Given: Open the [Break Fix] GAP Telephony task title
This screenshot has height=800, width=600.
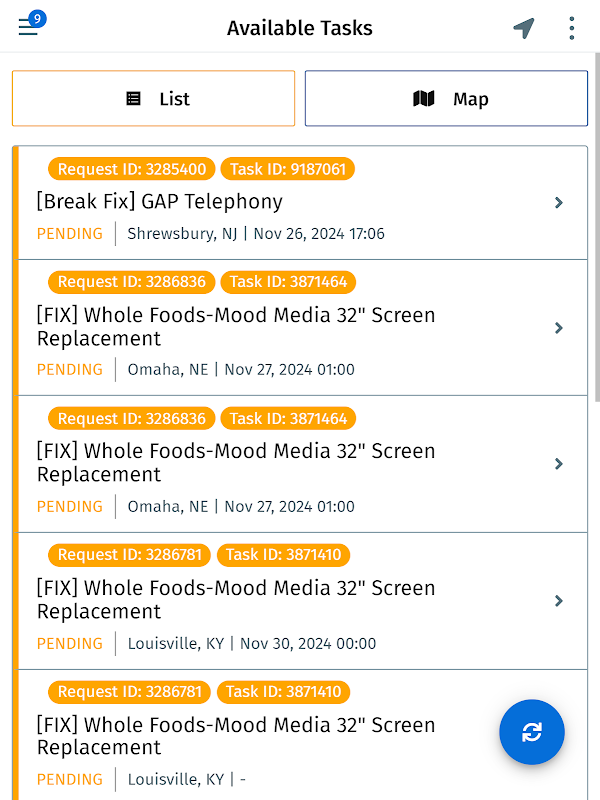Looking at the screenshot, I should (160, 202).
